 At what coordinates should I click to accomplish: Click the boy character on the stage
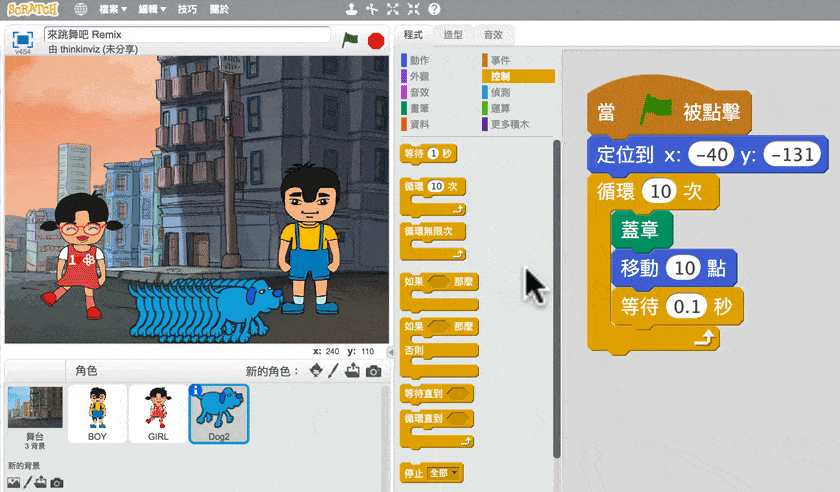(310, 238)
